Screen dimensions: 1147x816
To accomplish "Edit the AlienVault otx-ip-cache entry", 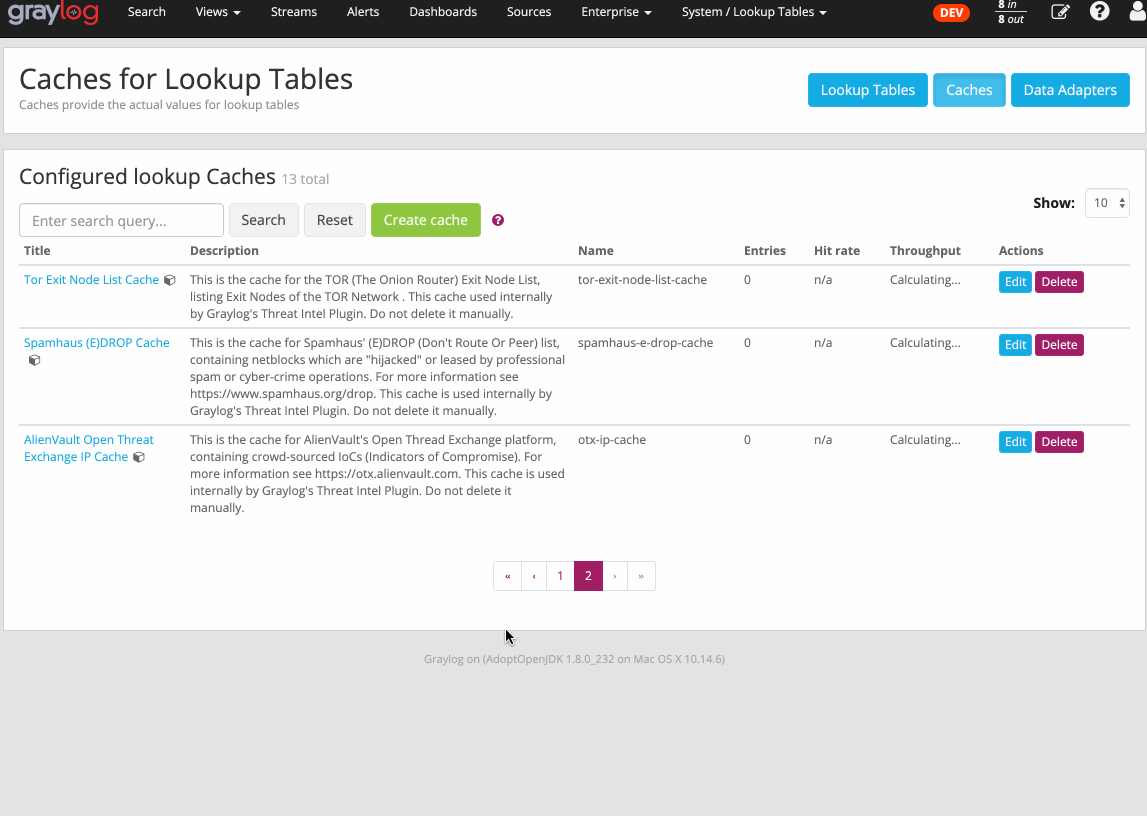I will coord(1015,442).
